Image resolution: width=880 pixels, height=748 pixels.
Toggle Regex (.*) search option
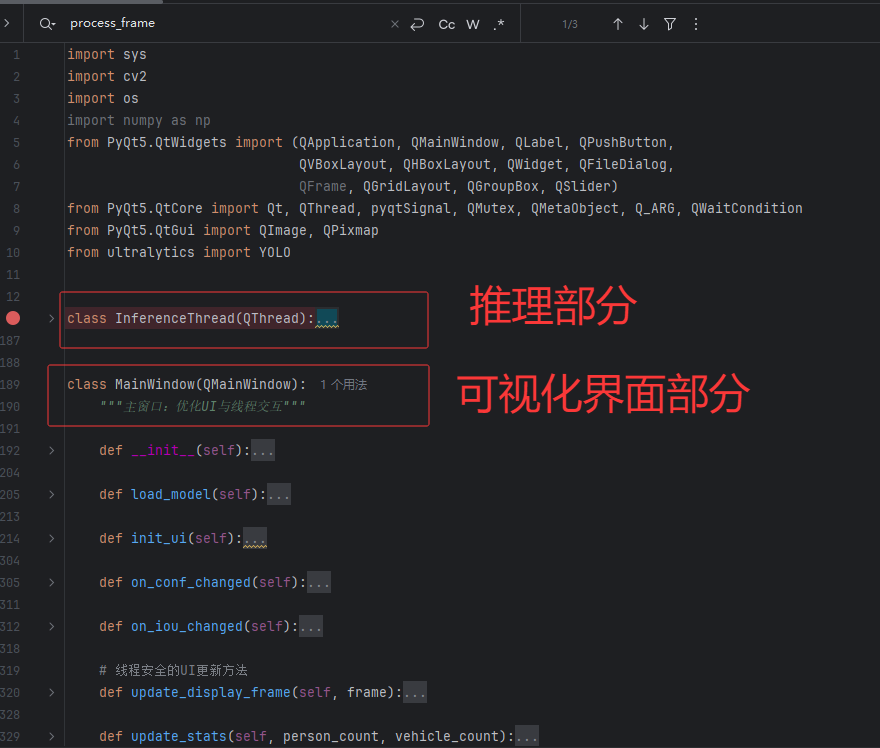point(499,24)
